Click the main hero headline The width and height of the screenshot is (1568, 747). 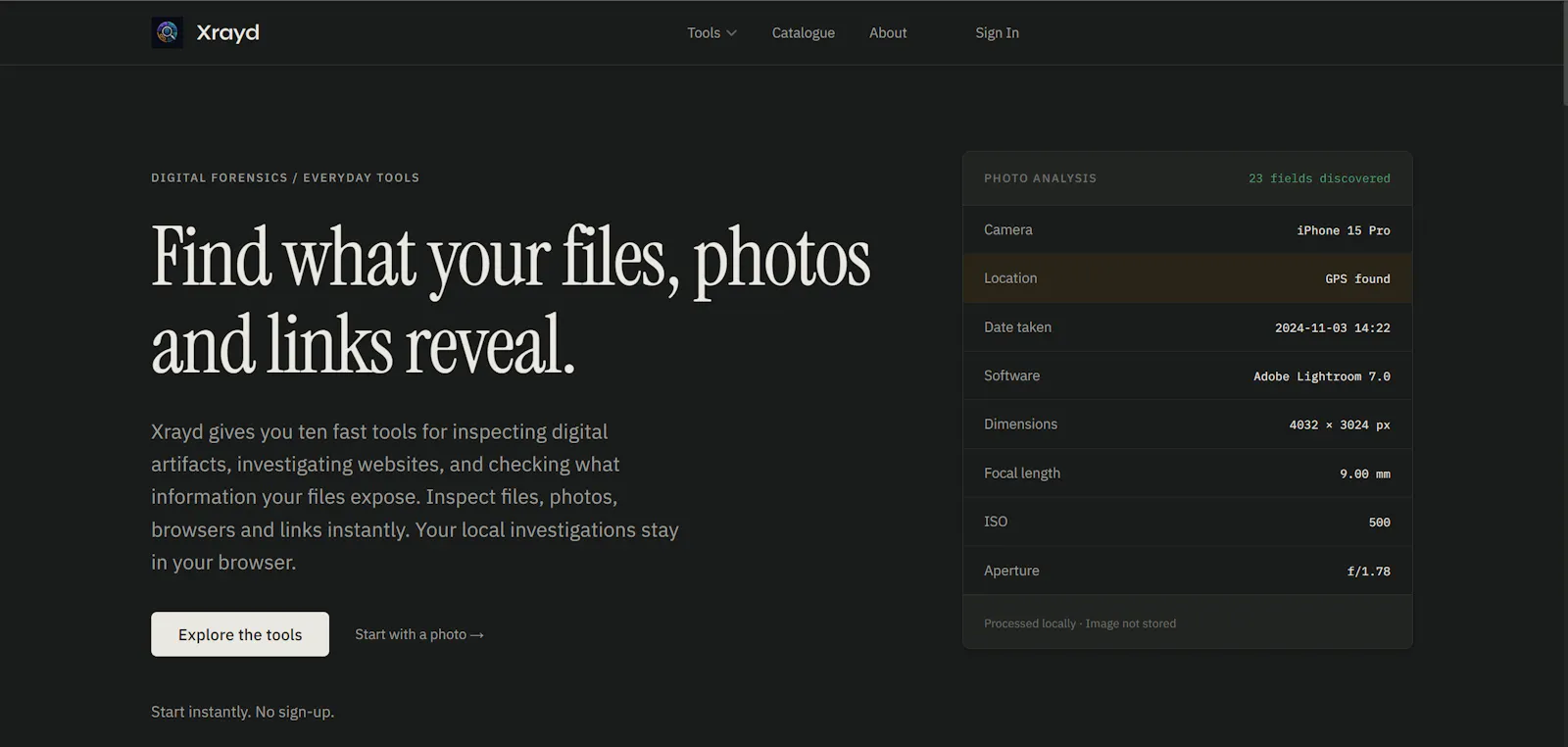511,301
